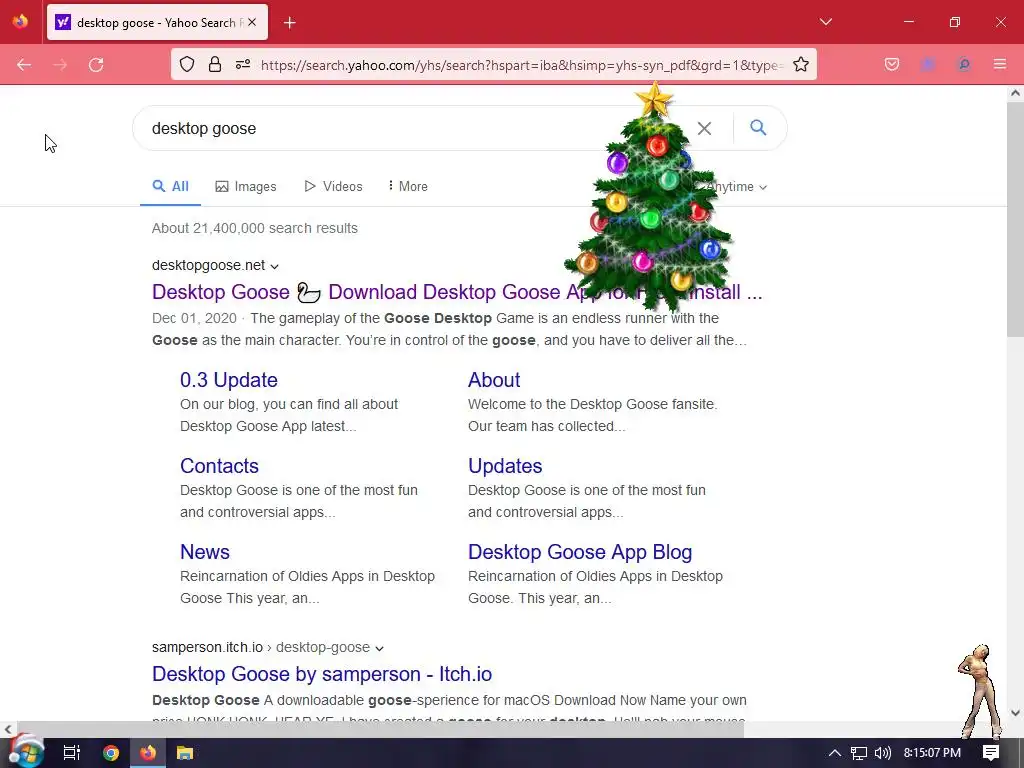This screenshot has height=768, width=1024.
Task: Open the Windows Start menu
Action: (25, 753)
